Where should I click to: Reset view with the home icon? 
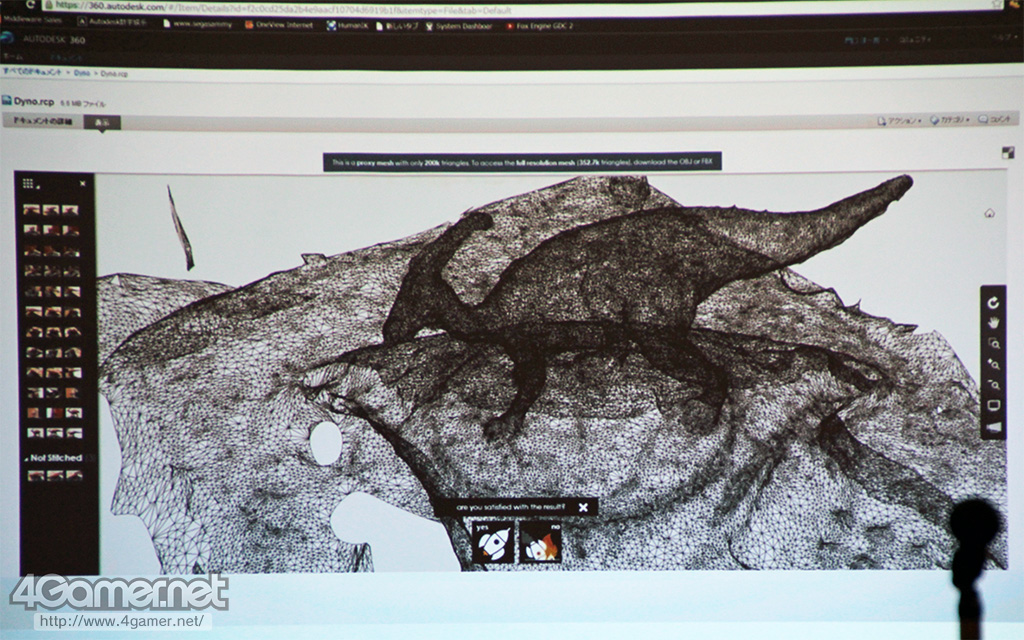coord(989,213)
